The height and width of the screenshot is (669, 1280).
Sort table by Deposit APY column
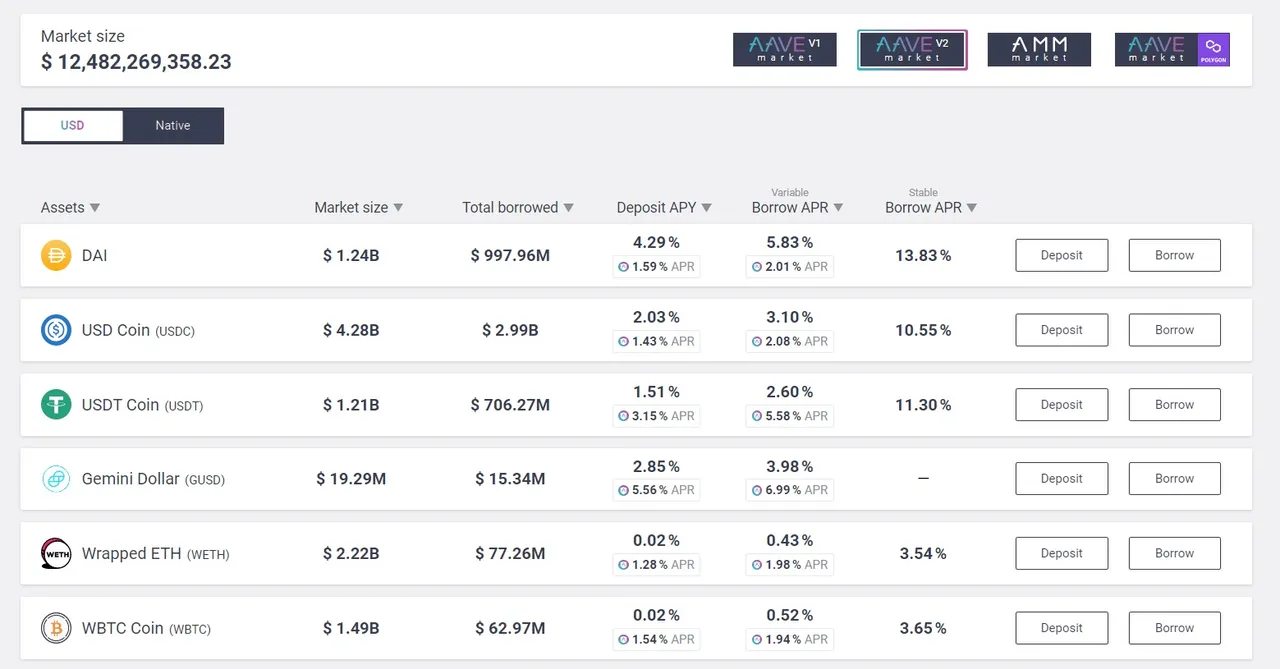tap(664, 207)
